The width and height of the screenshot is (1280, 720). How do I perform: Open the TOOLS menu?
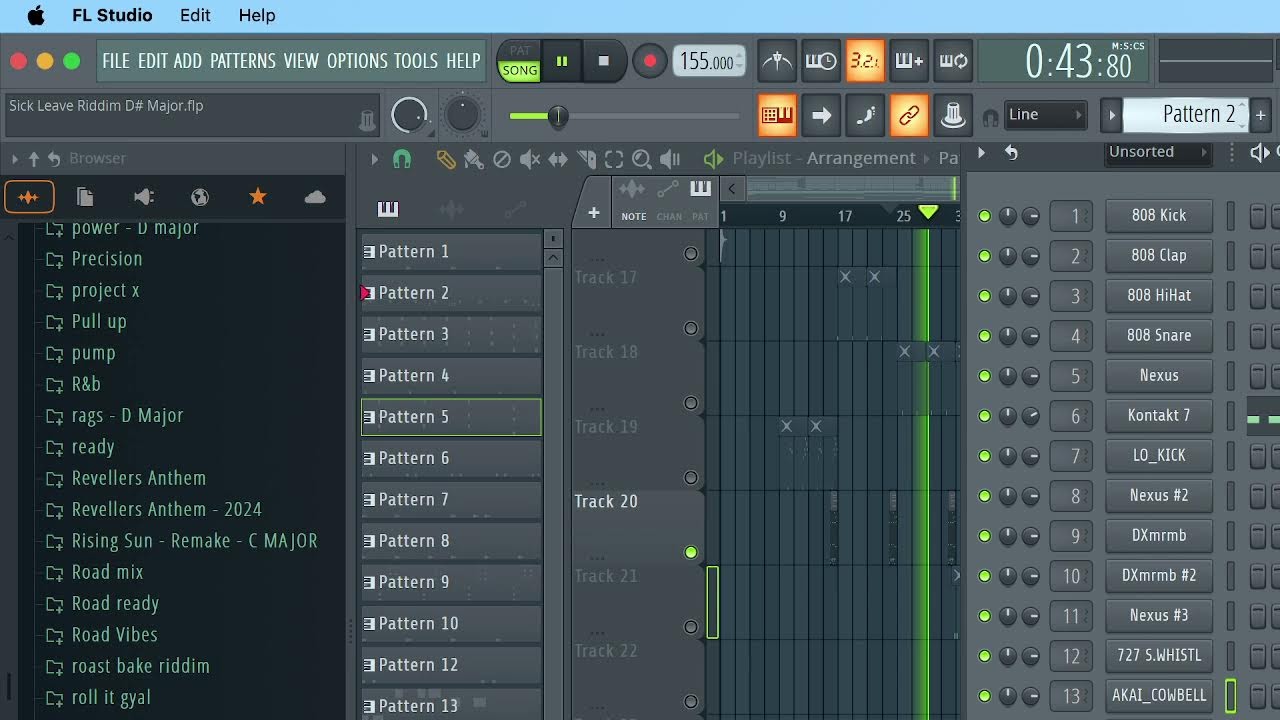coord(416,61)
